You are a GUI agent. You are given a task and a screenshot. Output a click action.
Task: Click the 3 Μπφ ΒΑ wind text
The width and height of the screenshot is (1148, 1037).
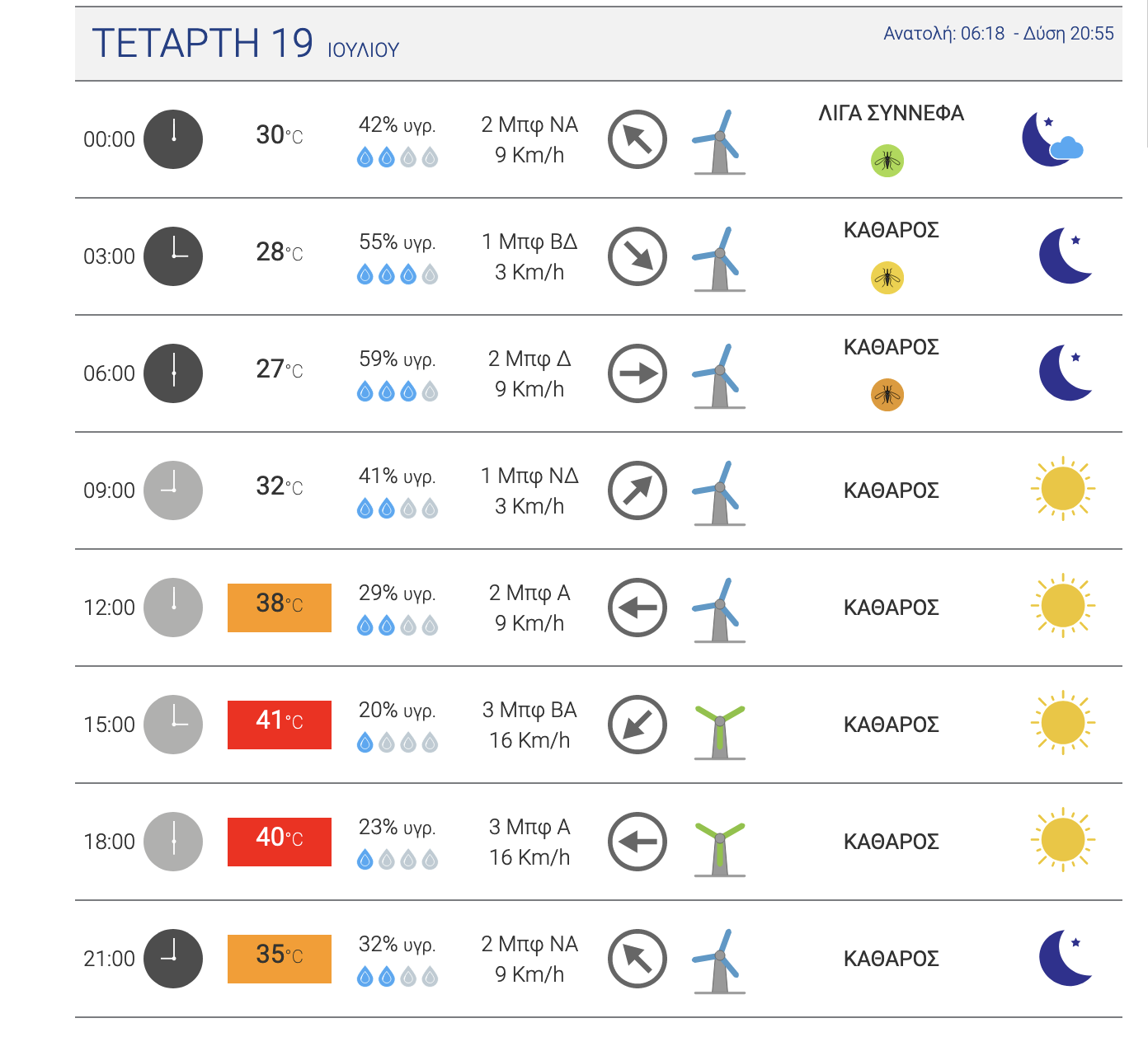coord(529,710)
